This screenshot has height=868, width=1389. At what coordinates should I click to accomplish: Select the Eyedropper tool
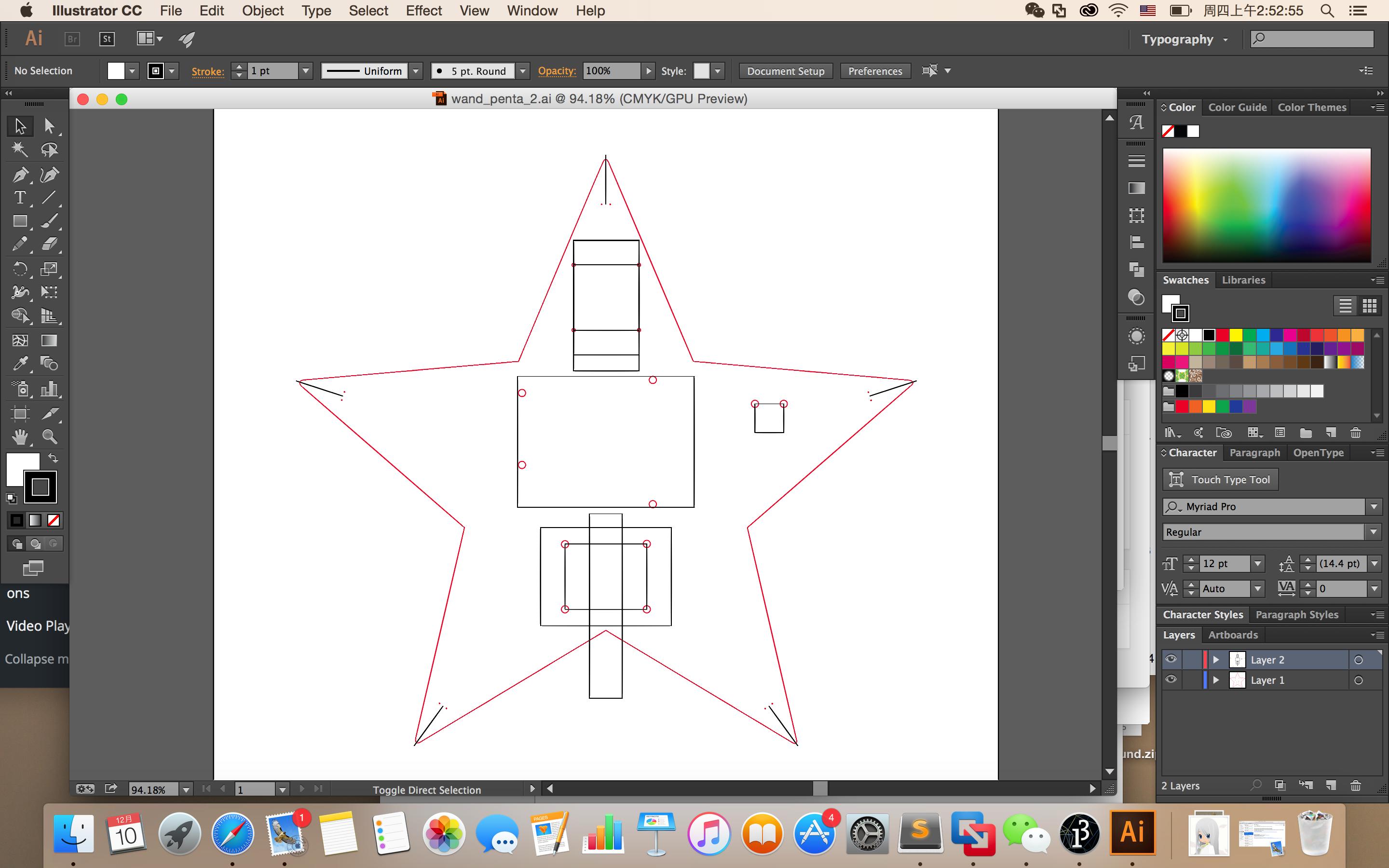tap(20, 364)
